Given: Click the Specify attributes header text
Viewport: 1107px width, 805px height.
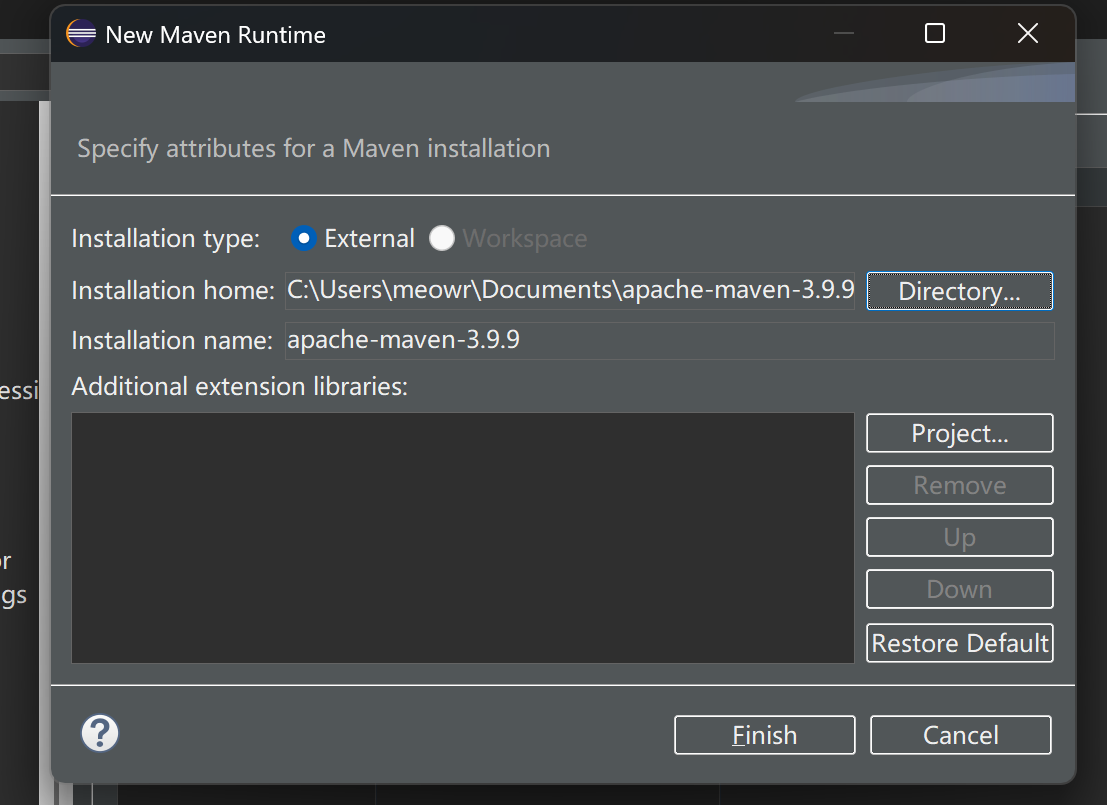Looking at the screenshot, I should coord(314,149).
